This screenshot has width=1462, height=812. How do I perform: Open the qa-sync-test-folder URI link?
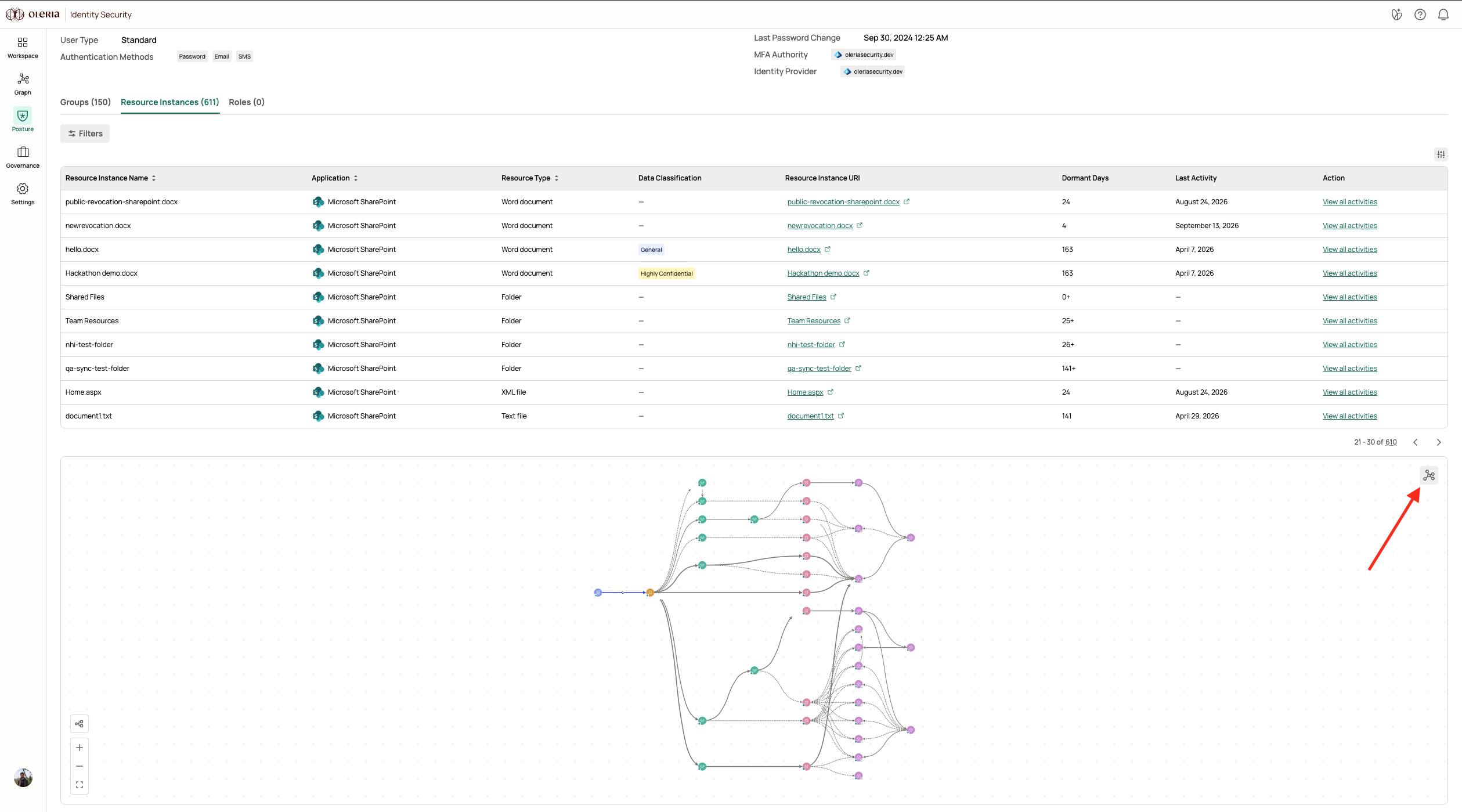click(819, 369)
